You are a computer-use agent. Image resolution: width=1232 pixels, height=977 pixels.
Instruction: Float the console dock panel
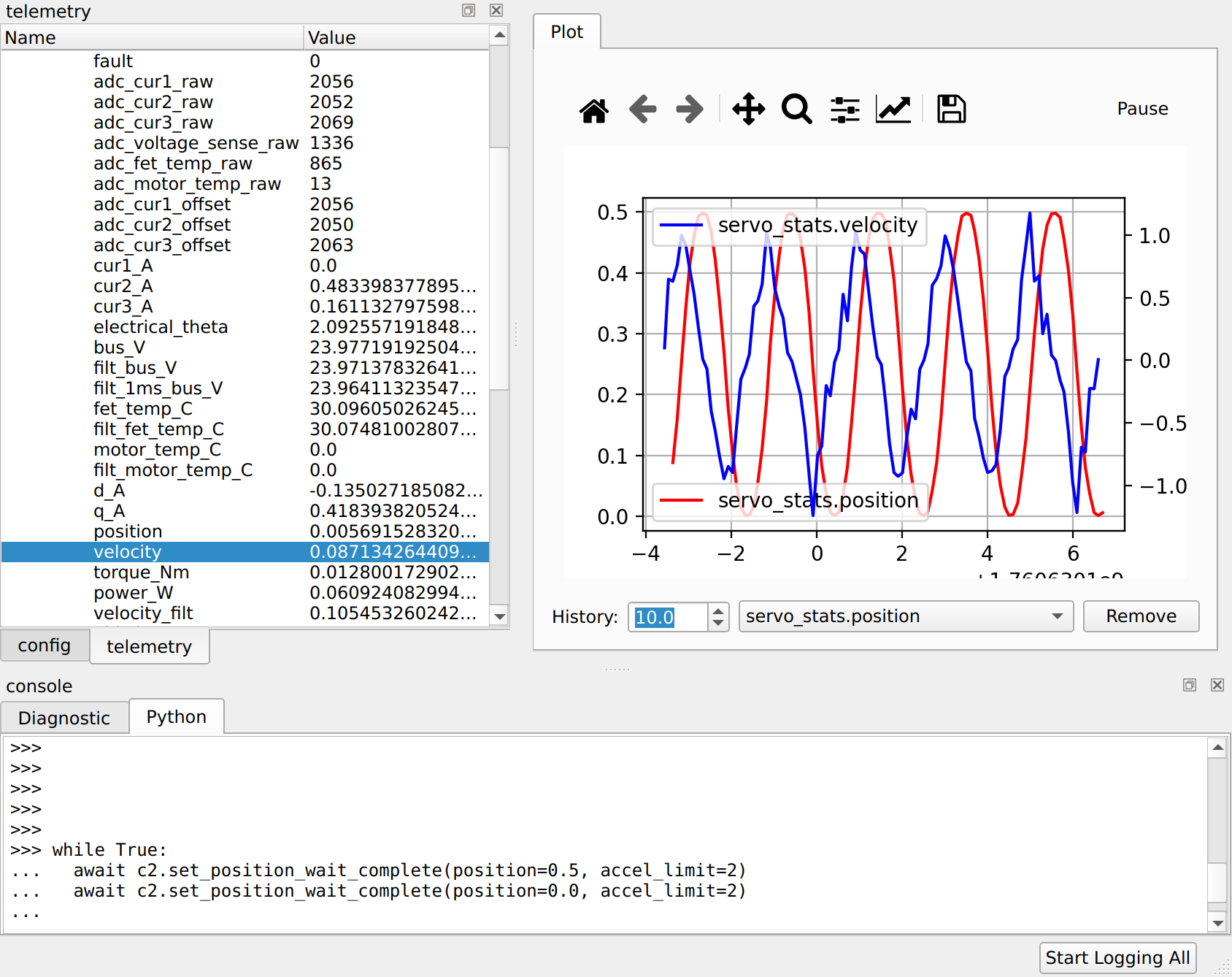point(1190,685)
